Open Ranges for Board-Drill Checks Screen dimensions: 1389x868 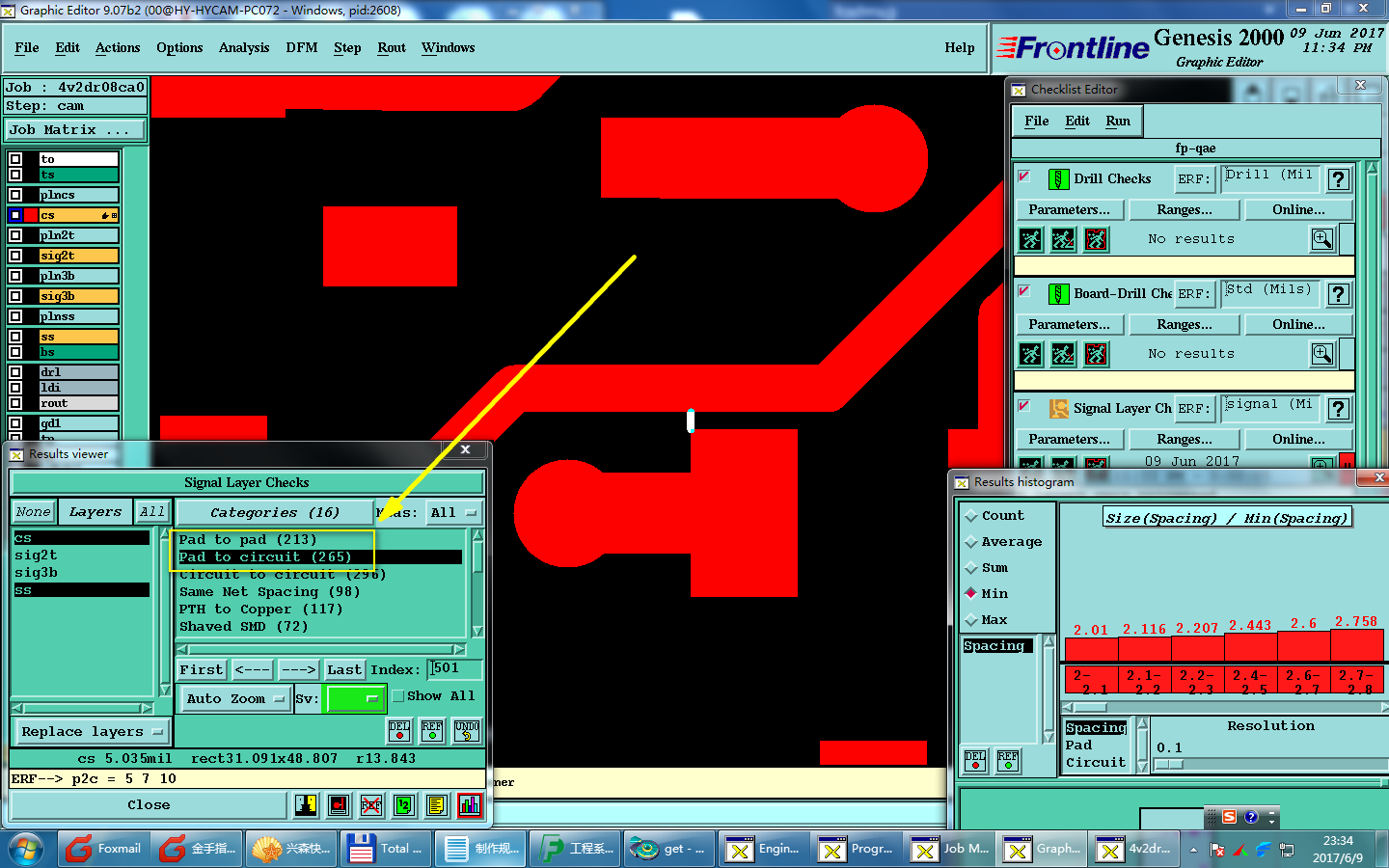1185,325
